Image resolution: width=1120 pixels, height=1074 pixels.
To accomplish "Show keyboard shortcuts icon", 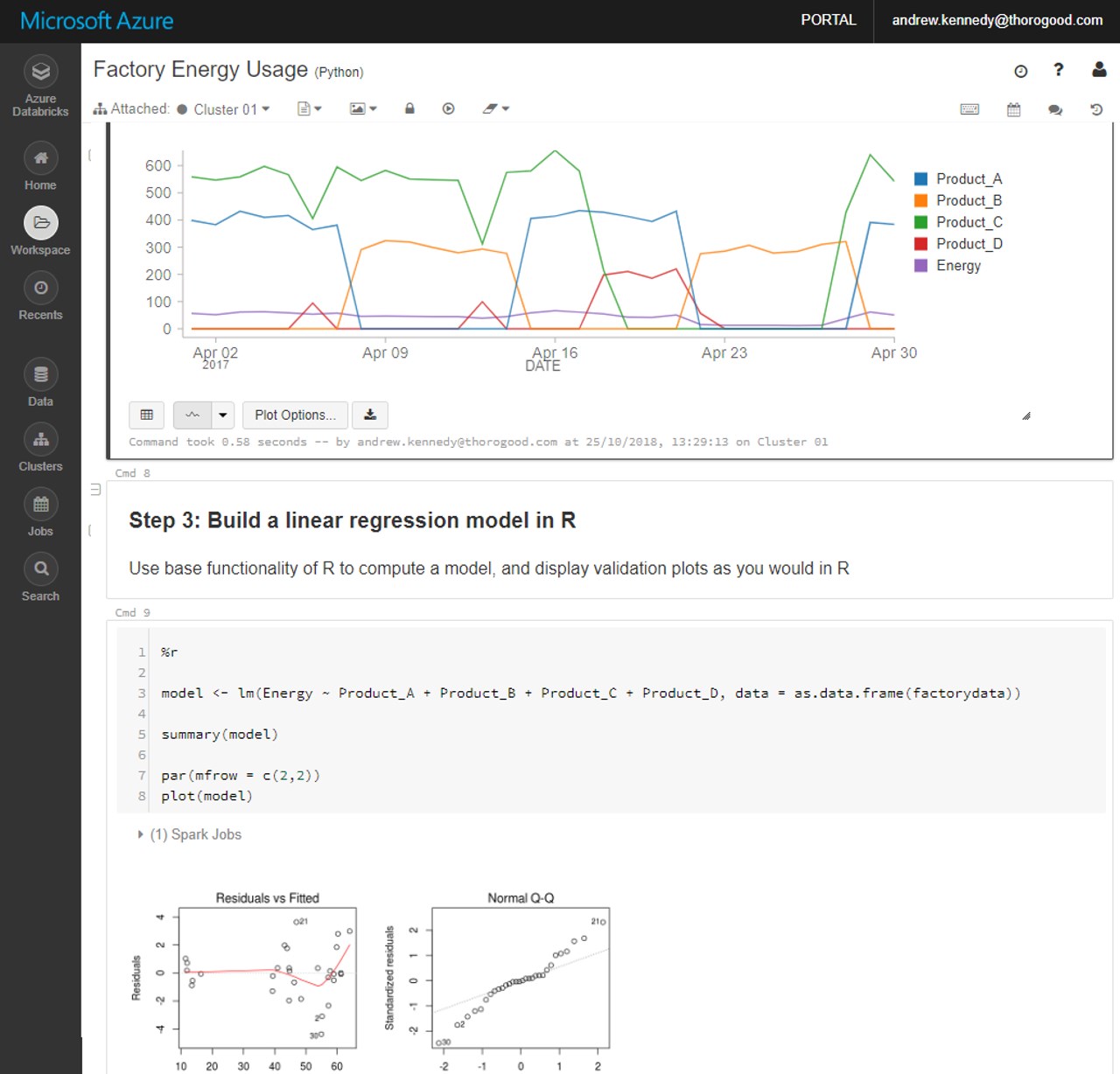I will coord(969,109).
